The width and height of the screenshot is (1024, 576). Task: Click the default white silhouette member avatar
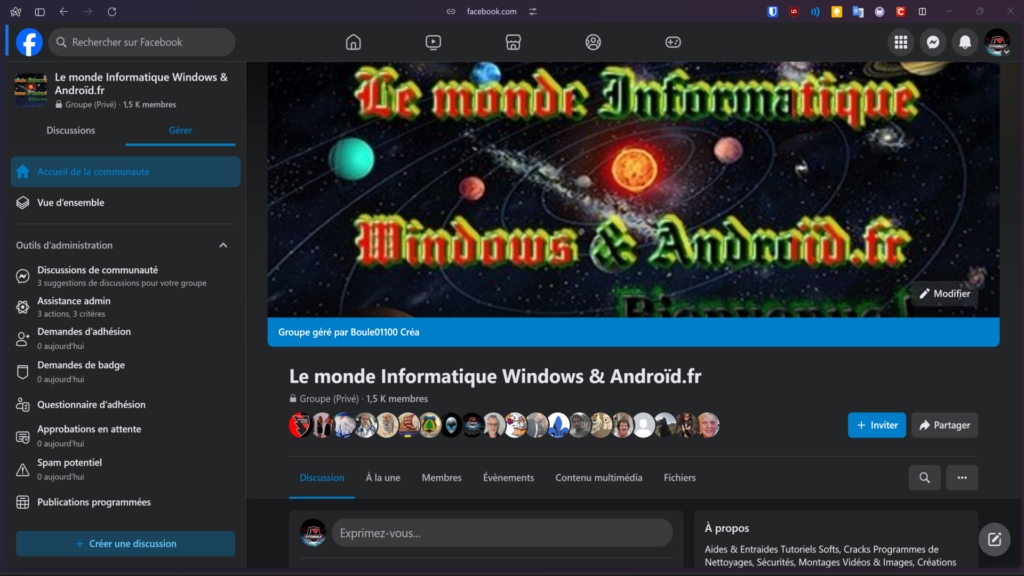(643, 425)
